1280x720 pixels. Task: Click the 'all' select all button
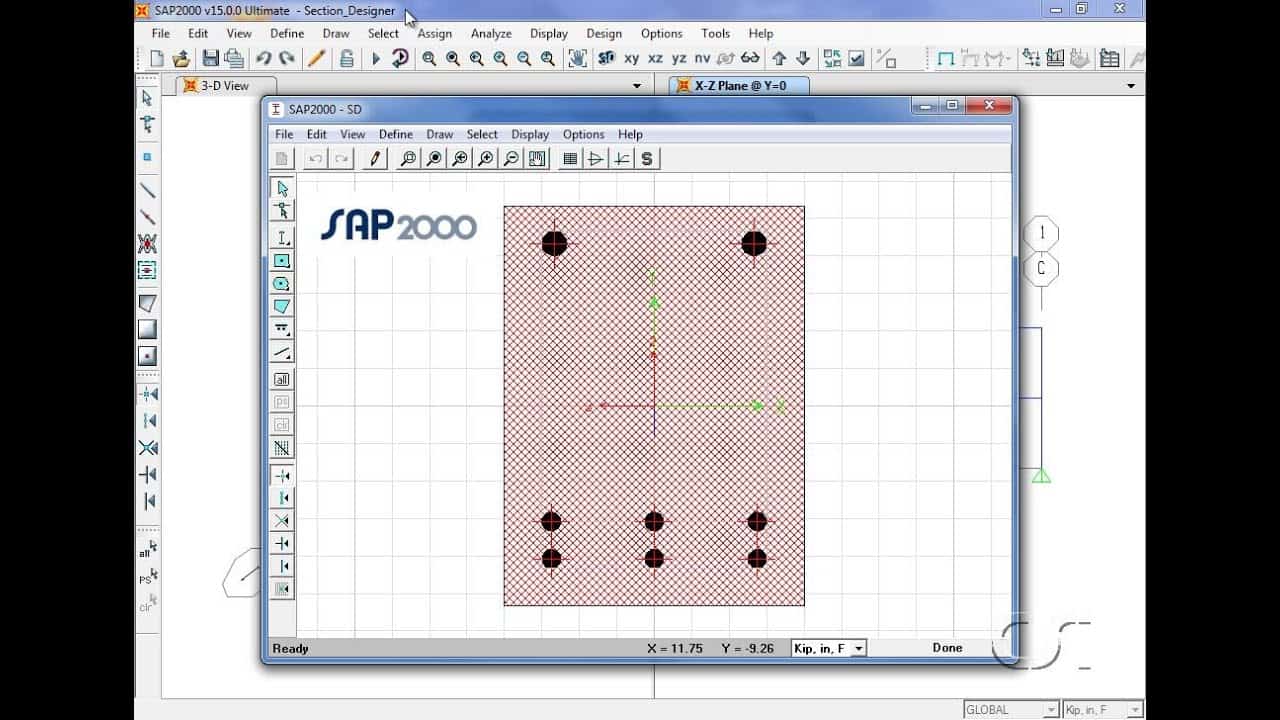pyautogui.click(x=282, y=379)
